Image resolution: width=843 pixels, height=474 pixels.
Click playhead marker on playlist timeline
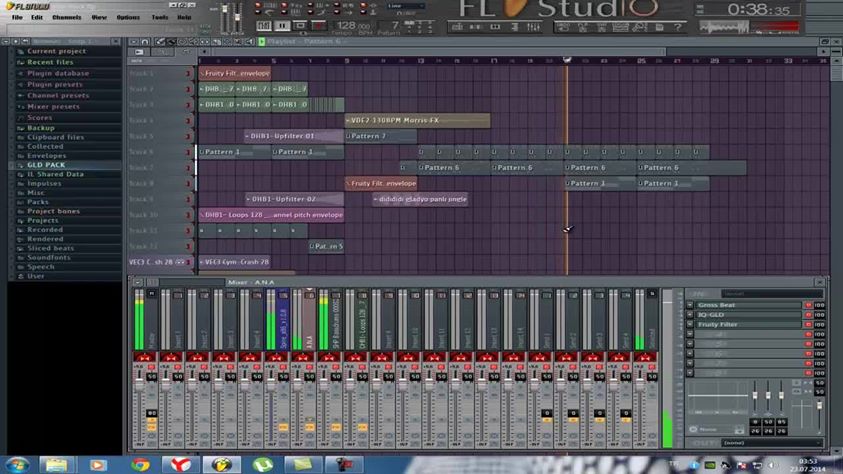pos(567,60)
